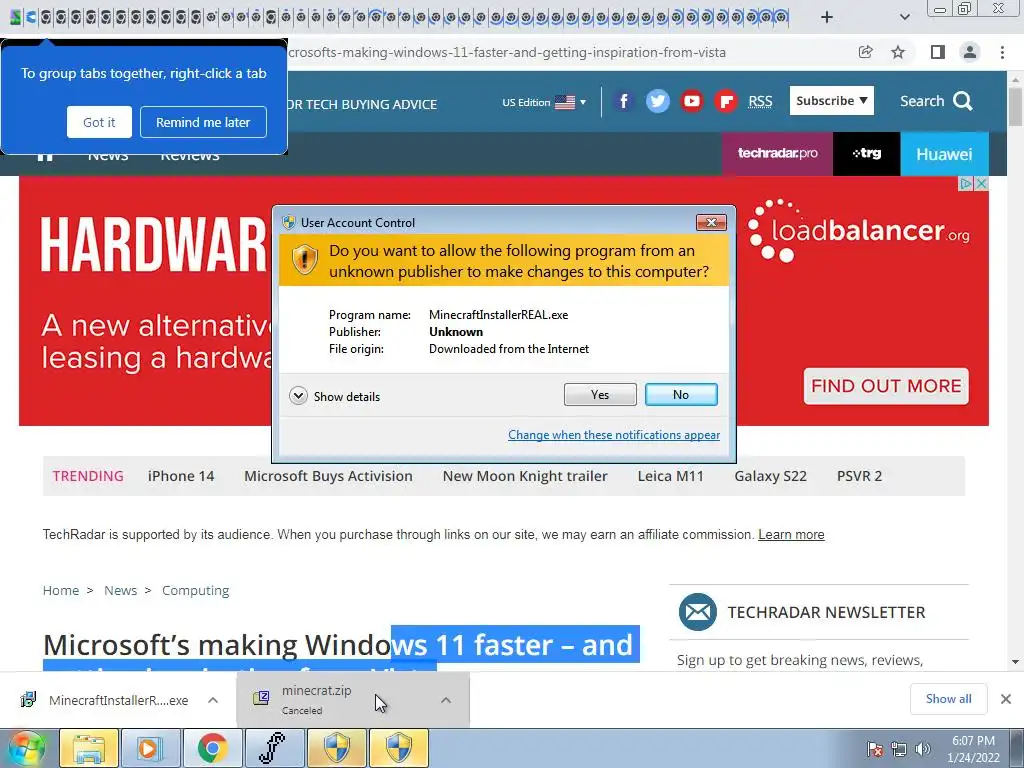Open trending topic PSVR 2
Screen dimensions: 1024x768
pos(859,476)
